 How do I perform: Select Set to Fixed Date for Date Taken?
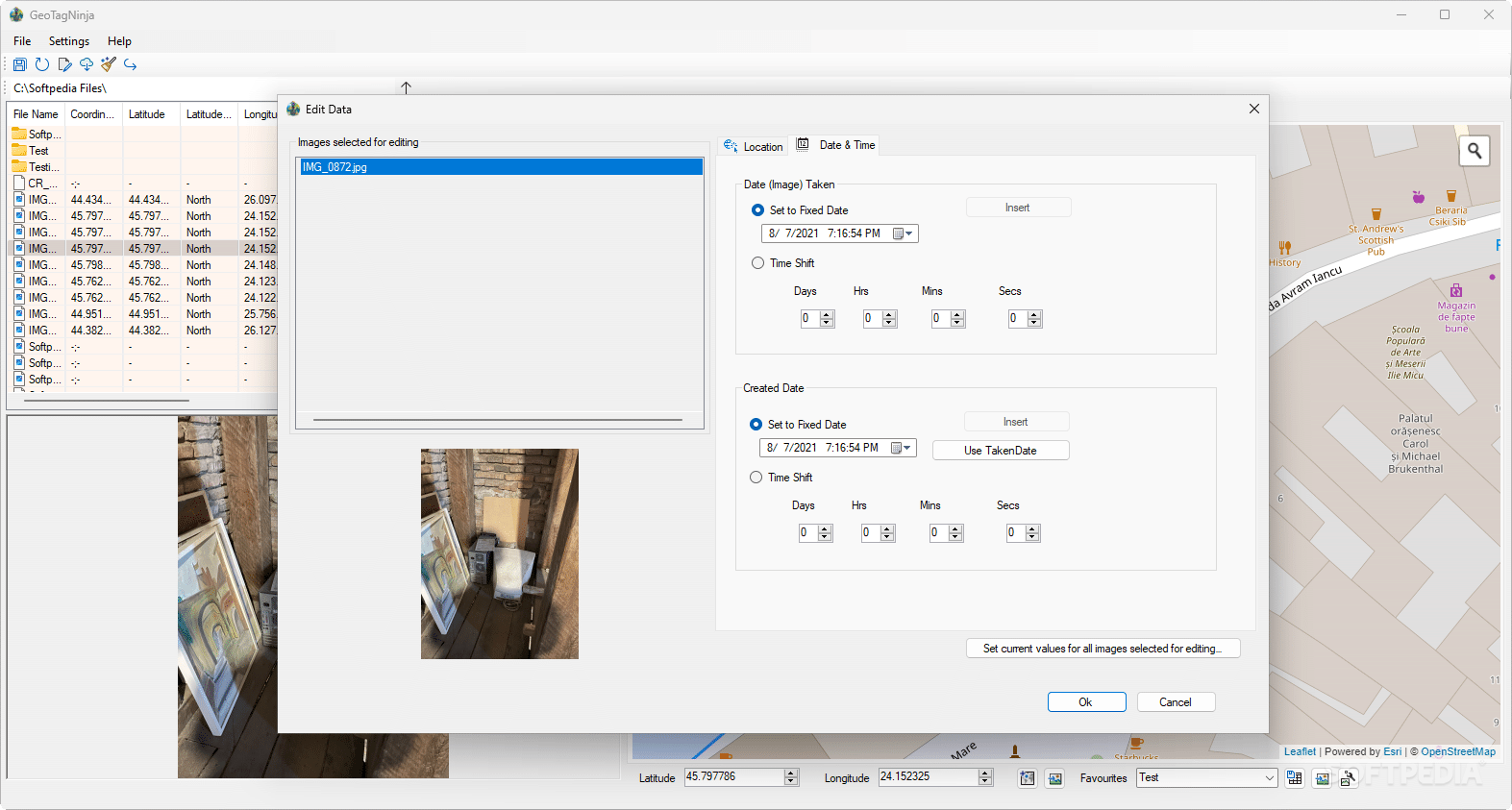(757, 210)
